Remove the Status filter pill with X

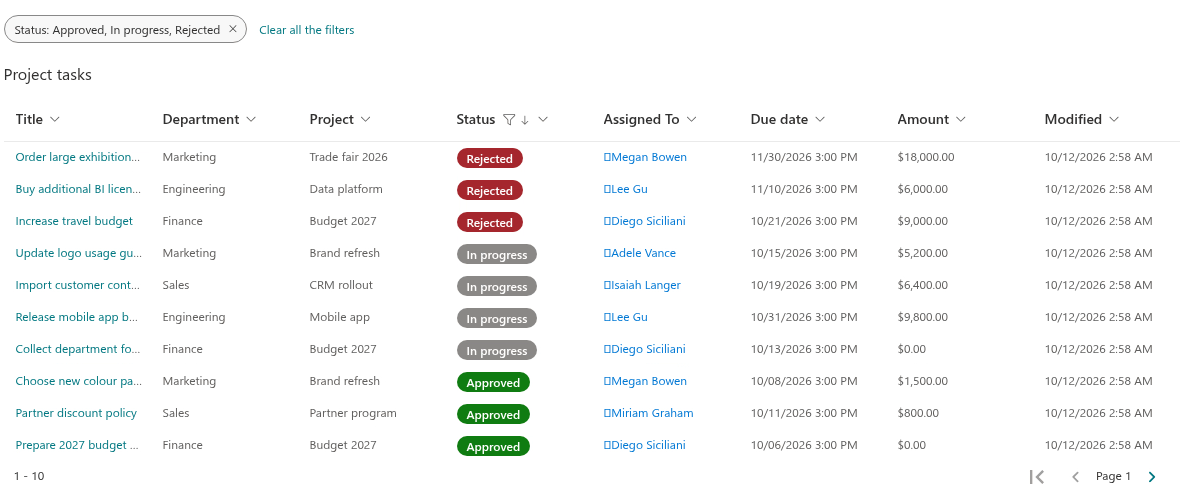[x=233, y=30]
